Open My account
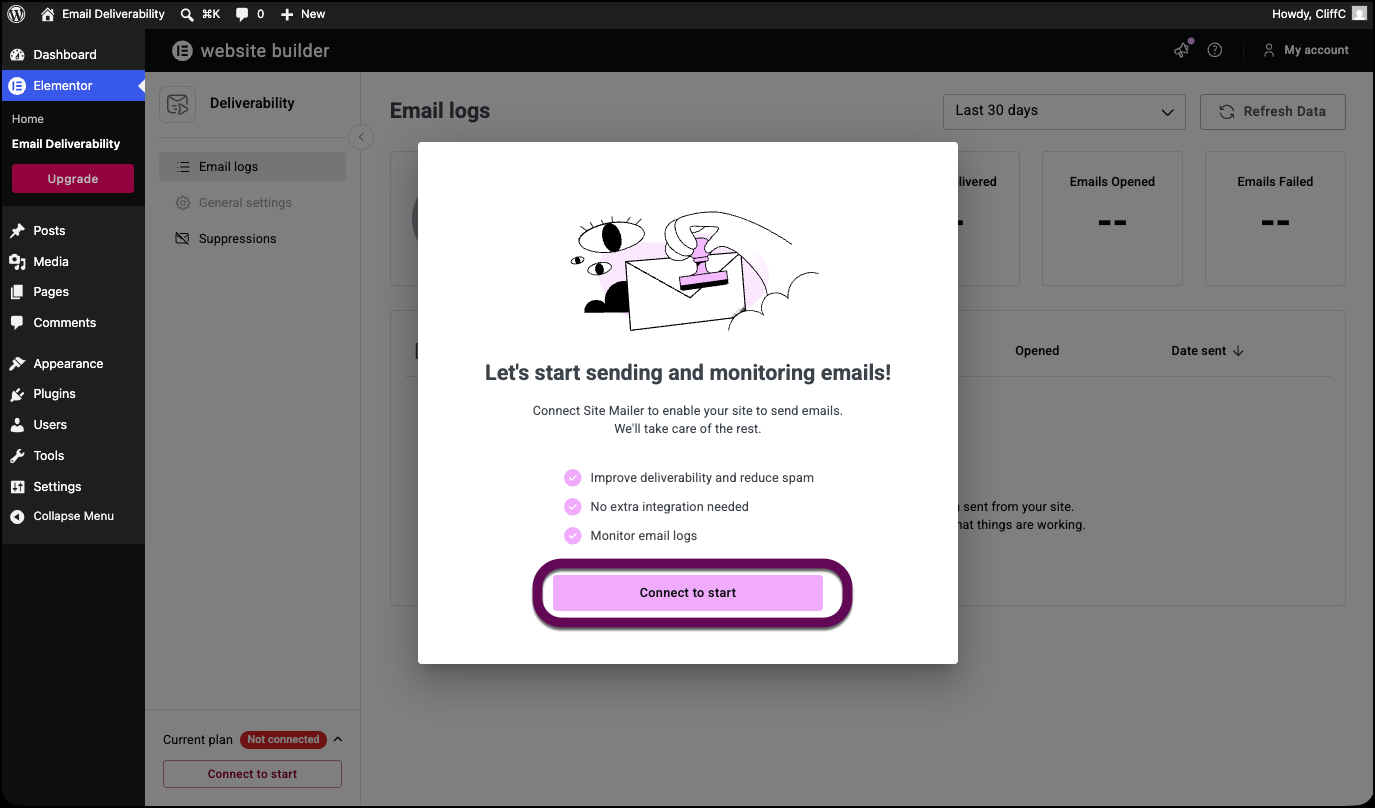Image resolution: width=1375 pixels, height=808 pixels. (1306, 50)
